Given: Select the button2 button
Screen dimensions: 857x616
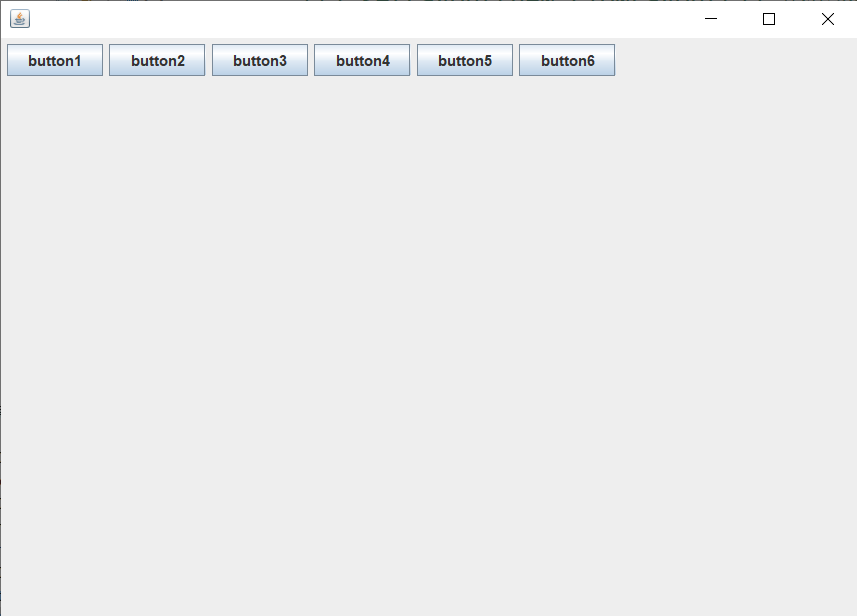Looking at the screenshot, I should [x=157, y=60].
